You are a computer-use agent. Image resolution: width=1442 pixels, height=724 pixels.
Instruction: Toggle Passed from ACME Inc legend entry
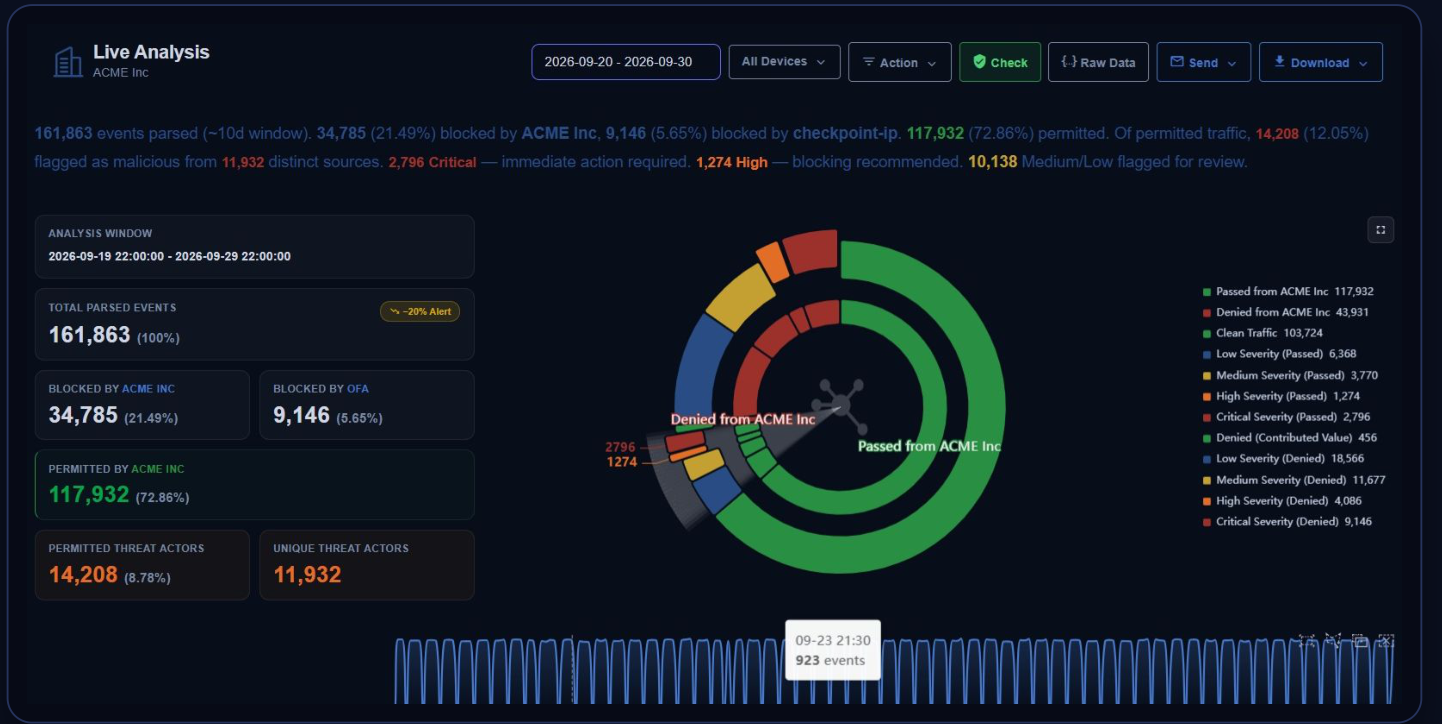[x=1288, y=292]
